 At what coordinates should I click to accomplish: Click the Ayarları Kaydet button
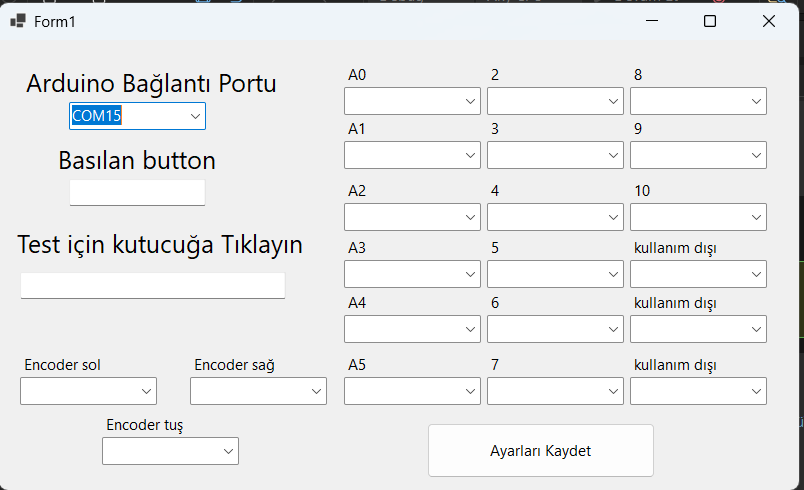coord(541,451)
